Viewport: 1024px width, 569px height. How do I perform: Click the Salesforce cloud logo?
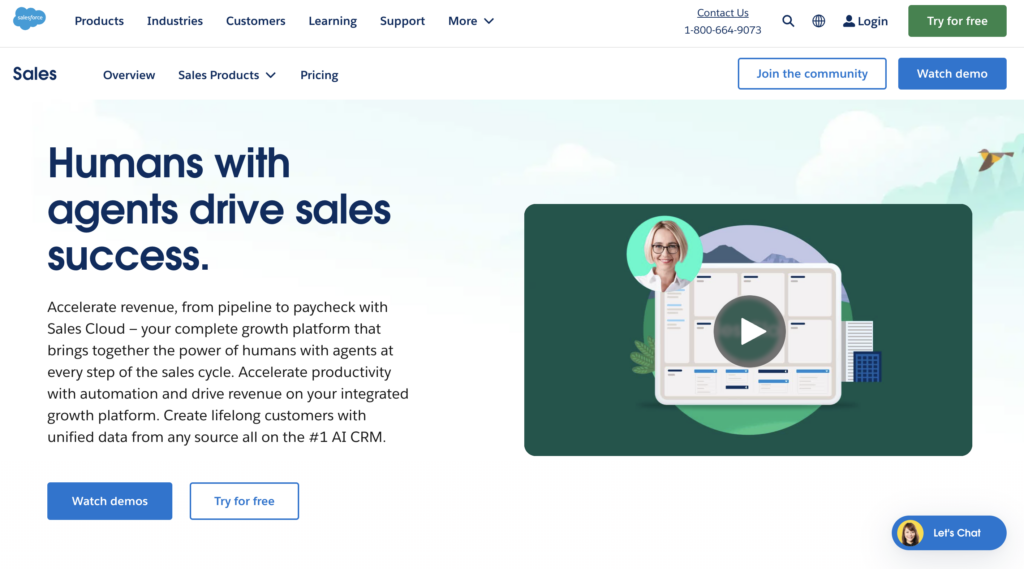pos(30,20)
